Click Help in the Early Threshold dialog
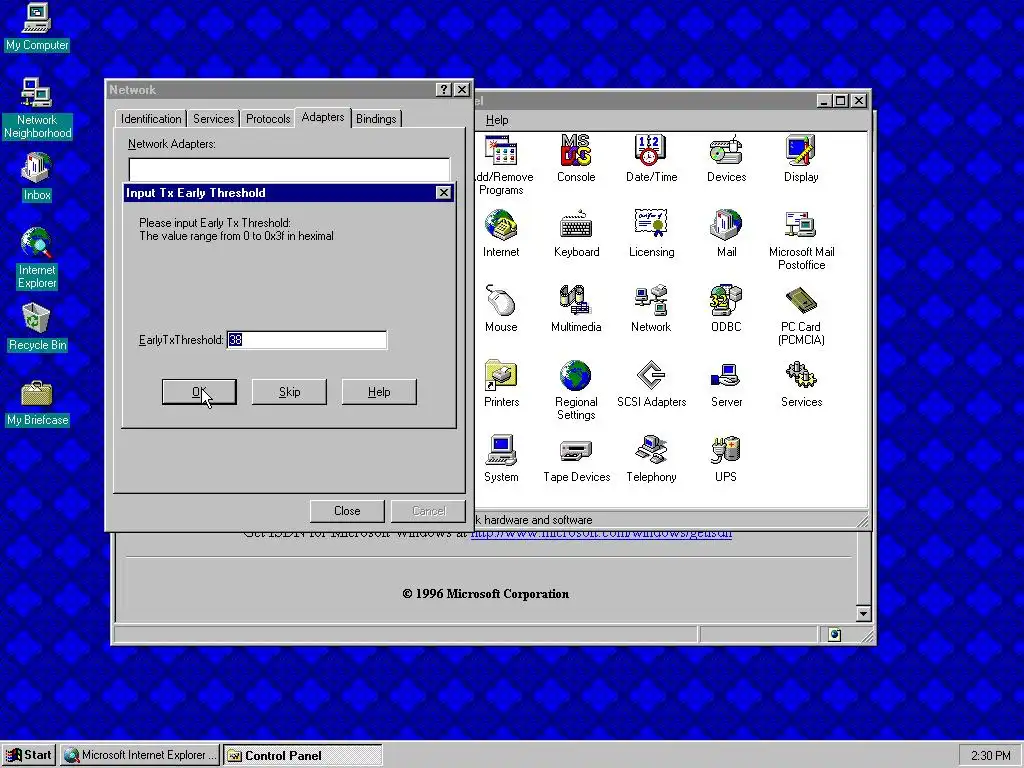1024x768 pixels. pyautogui.click(x=379, y=392)
